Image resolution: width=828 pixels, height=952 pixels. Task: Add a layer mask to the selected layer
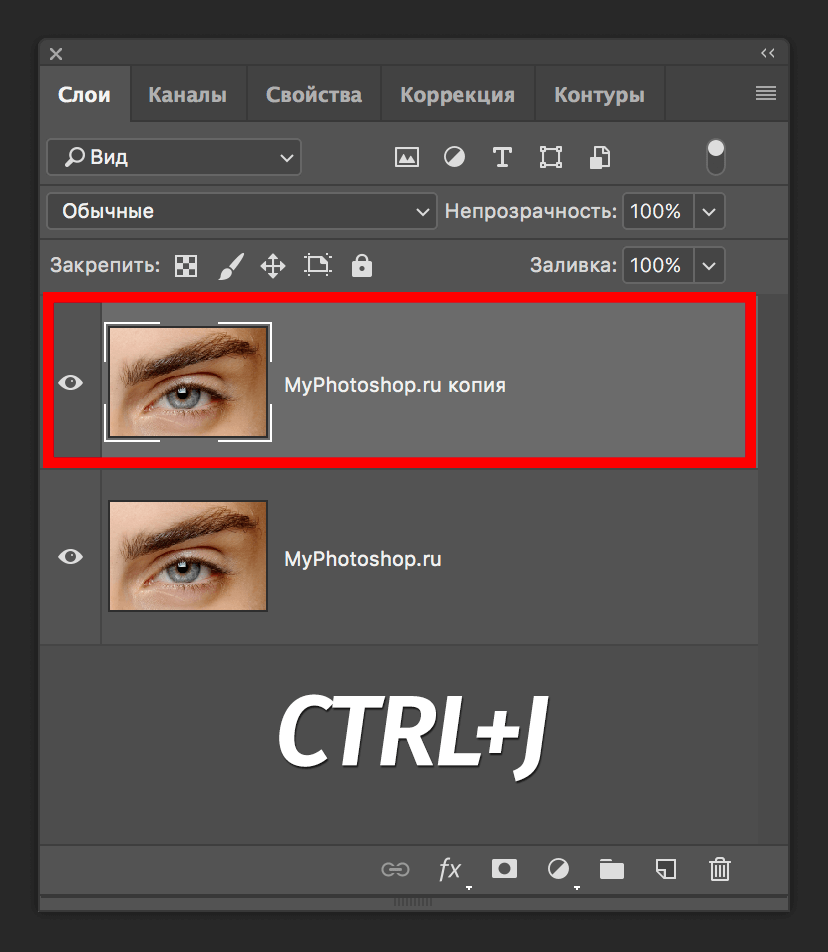click(x=504, y=870)
